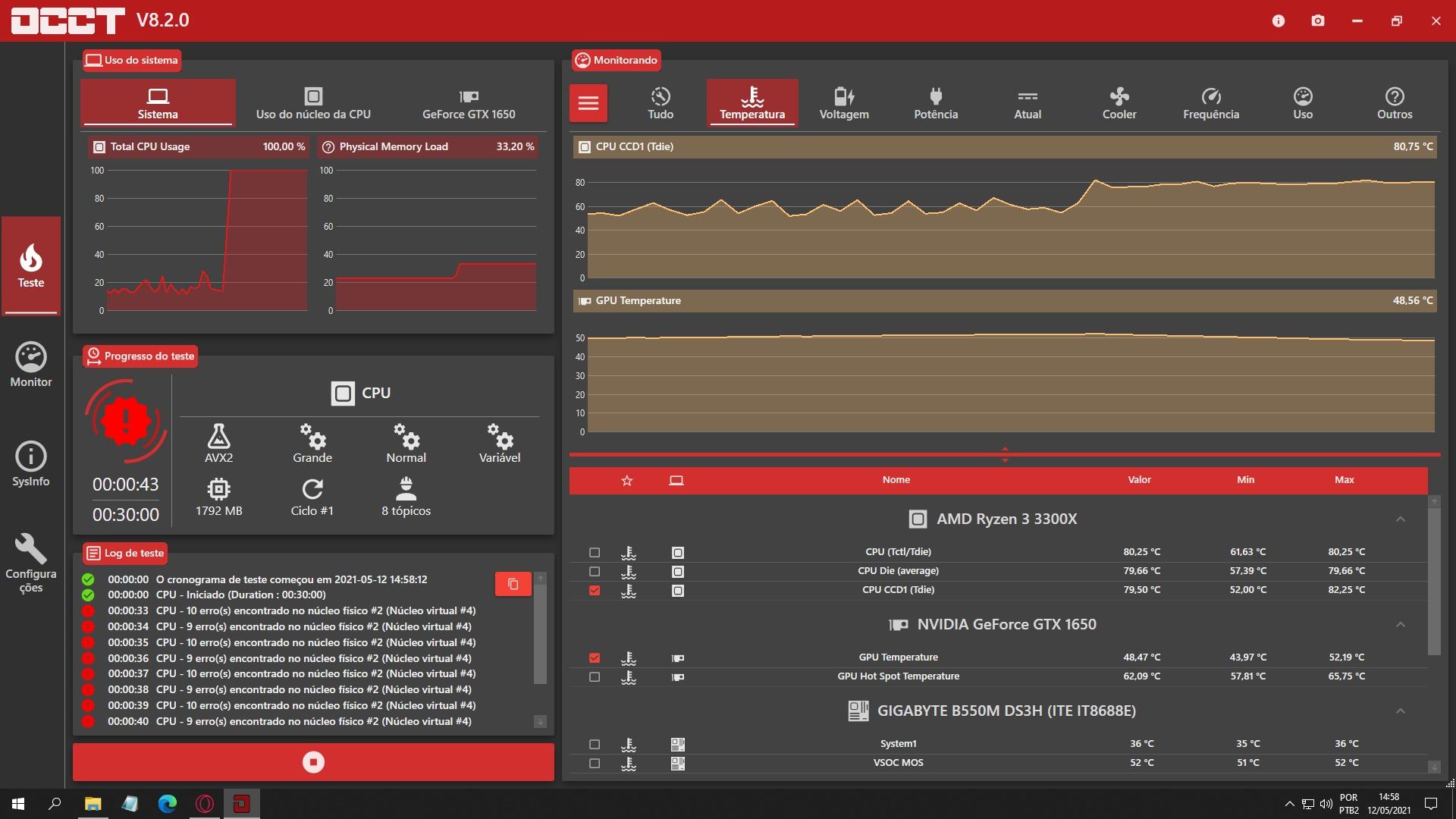Open the red hamburger menu in Monitorando
The image size is (1456, 819).
(588, 103)
